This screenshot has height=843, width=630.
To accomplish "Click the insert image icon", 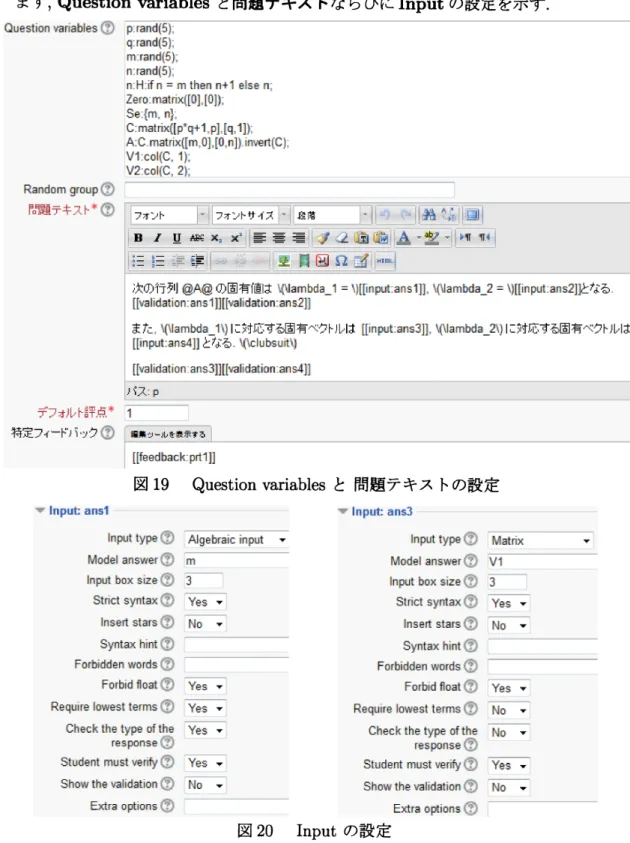I will pyautogui.click(x=283, y=261).
